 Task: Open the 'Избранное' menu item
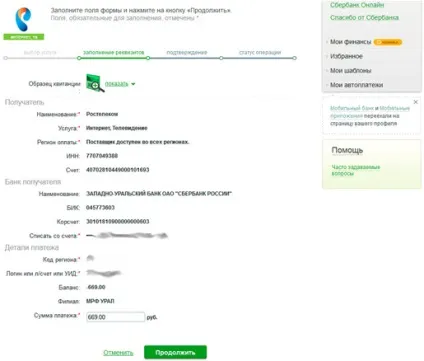[x=346, y=56]
